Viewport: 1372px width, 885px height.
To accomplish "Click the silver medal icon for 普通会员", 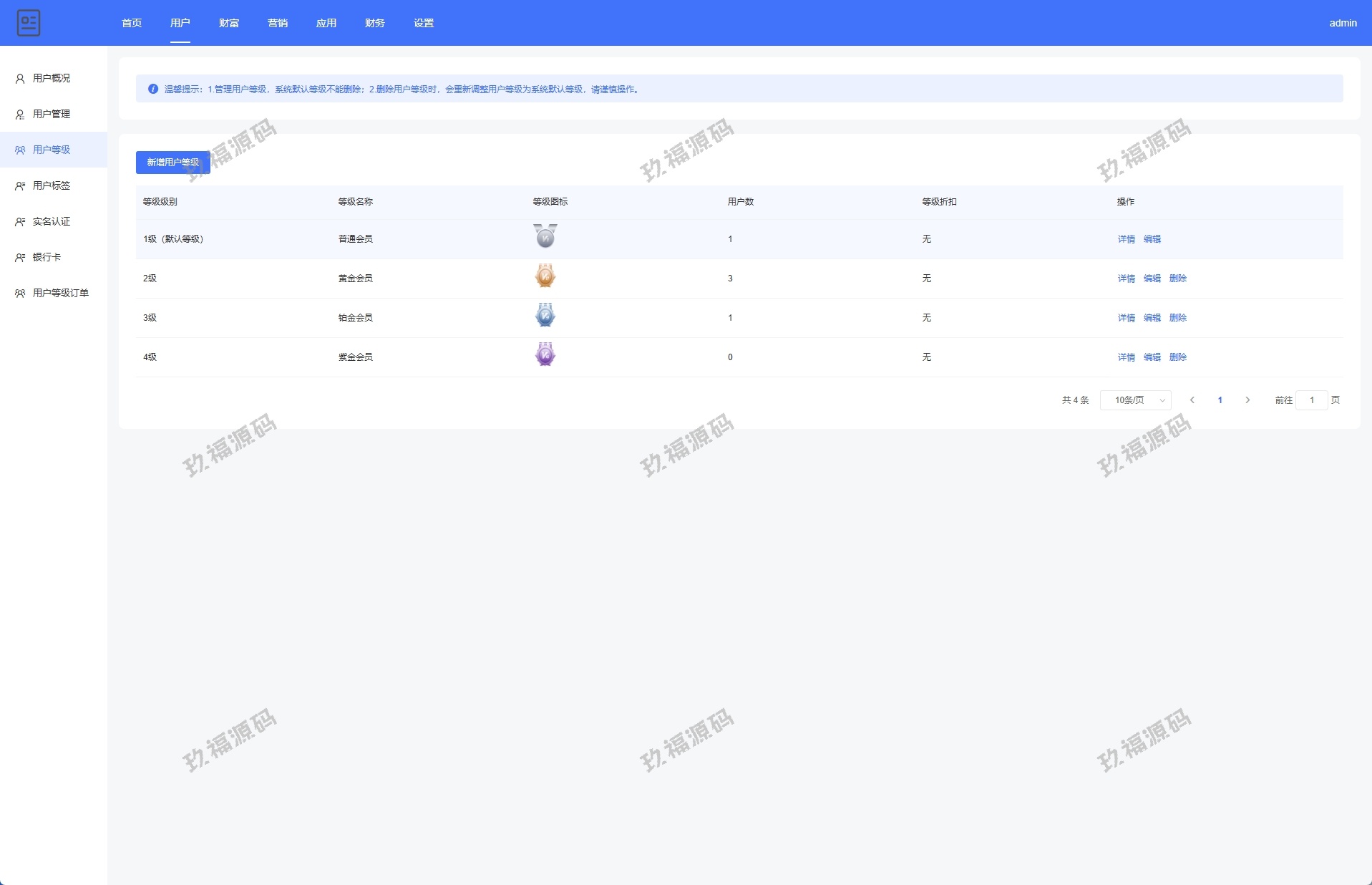I will pyautogui.click(x=545, y=236).
